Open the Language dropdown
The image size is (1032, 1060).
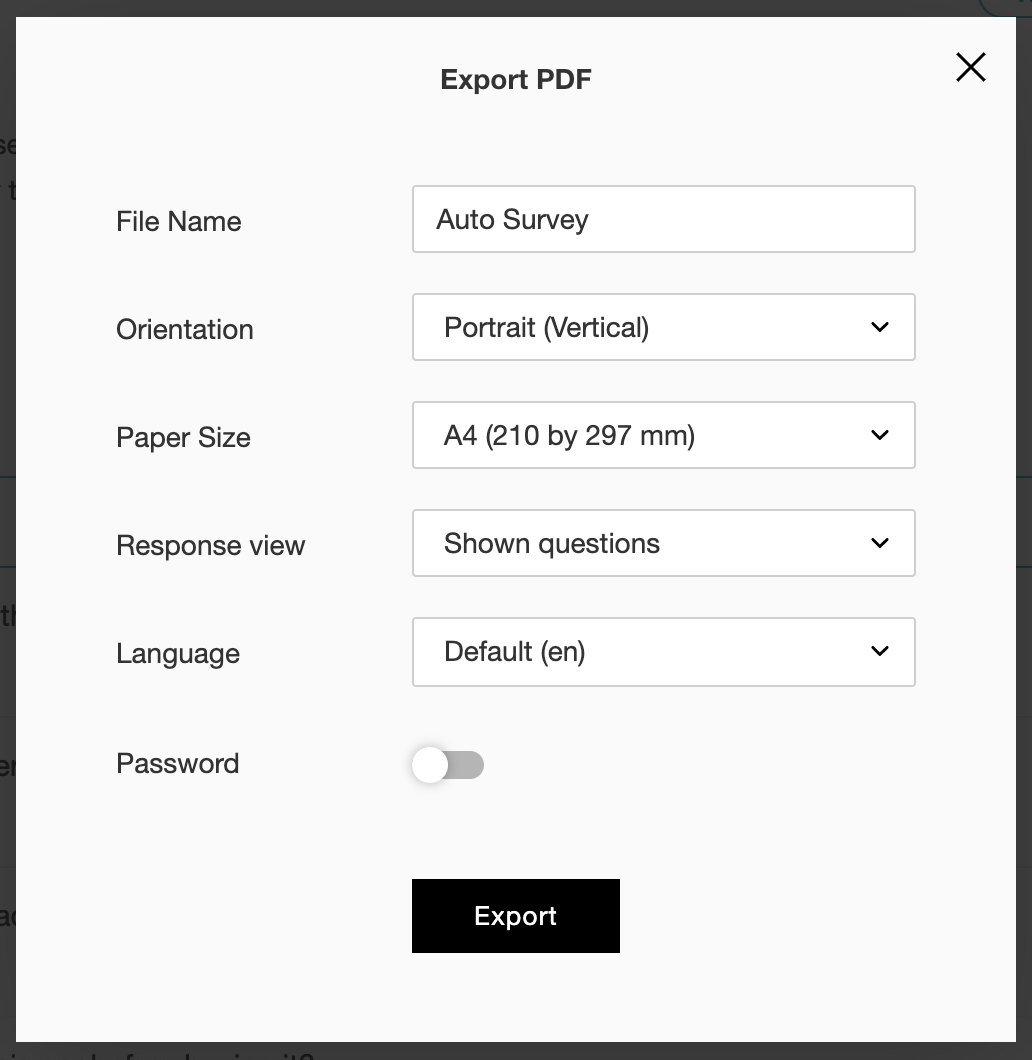[x=662, y=651]
